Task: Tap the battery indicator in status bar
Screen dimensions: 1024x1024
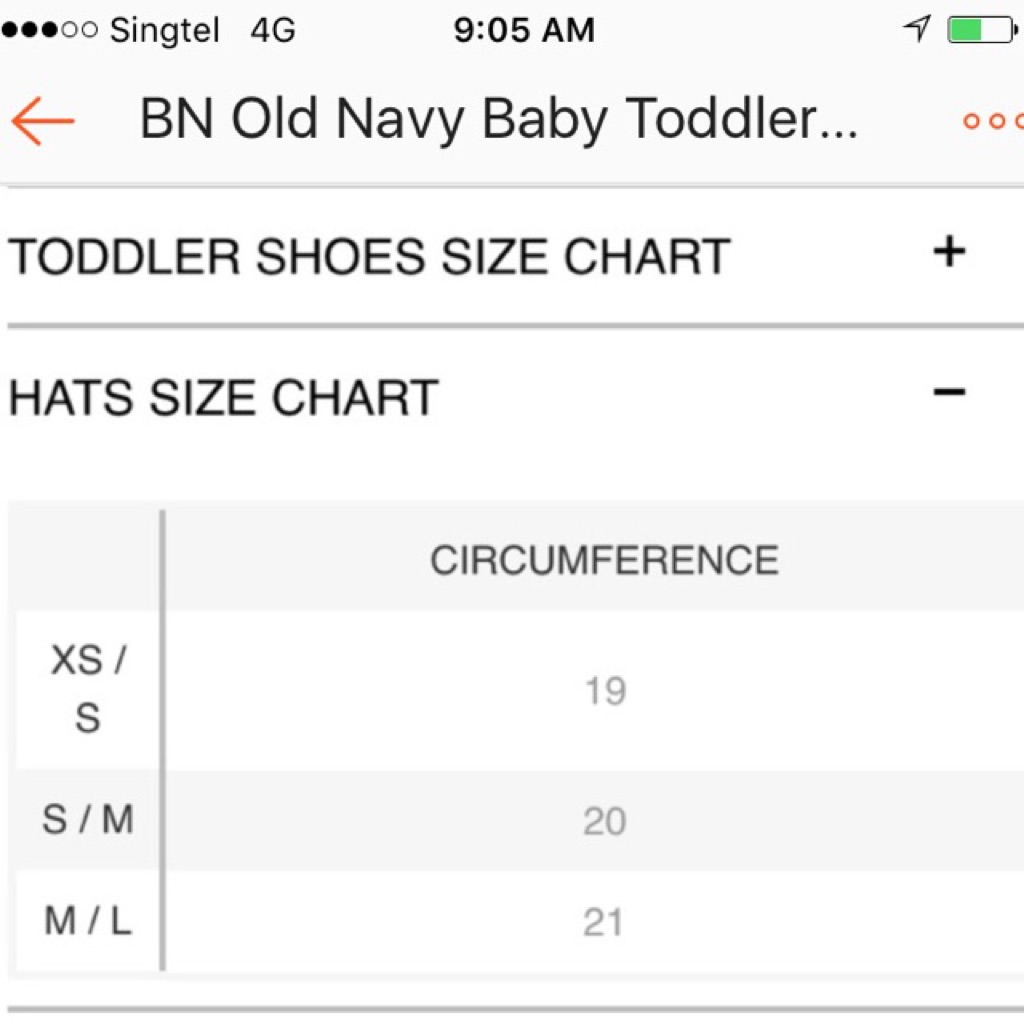Action: coord(982,30)
